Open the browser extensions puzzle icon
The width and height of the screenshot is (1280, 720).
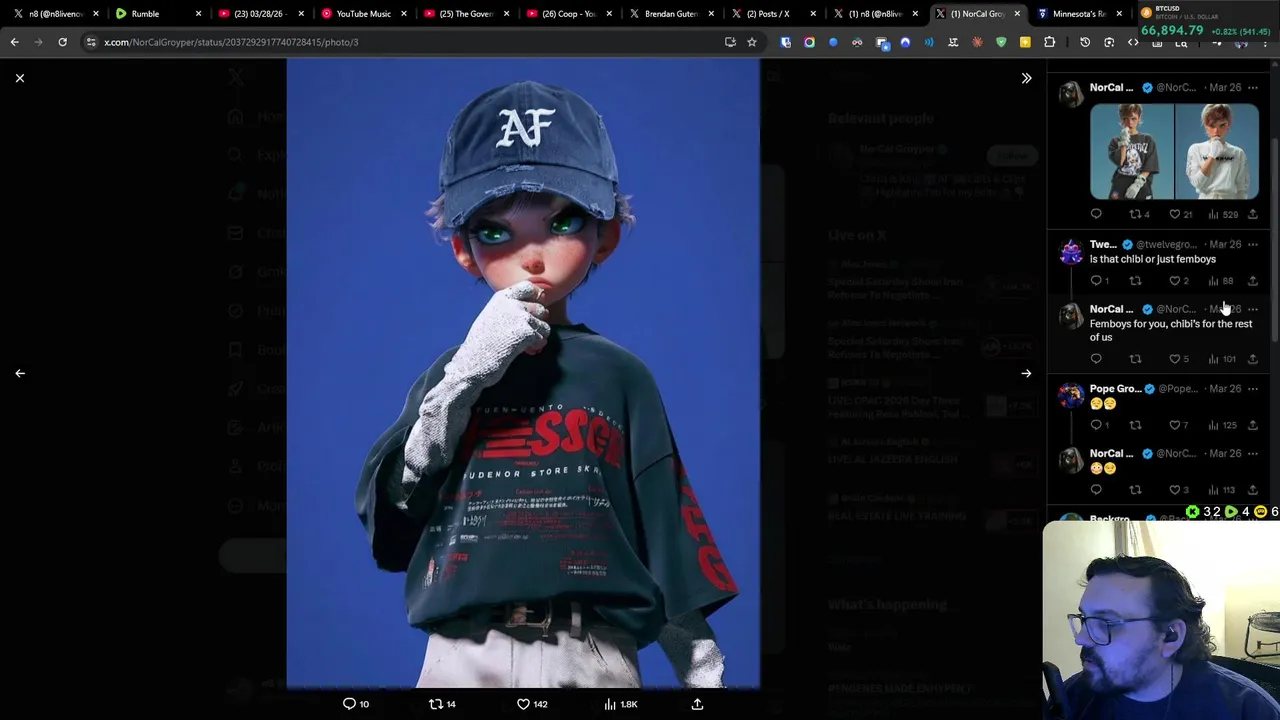(1049, 42)
